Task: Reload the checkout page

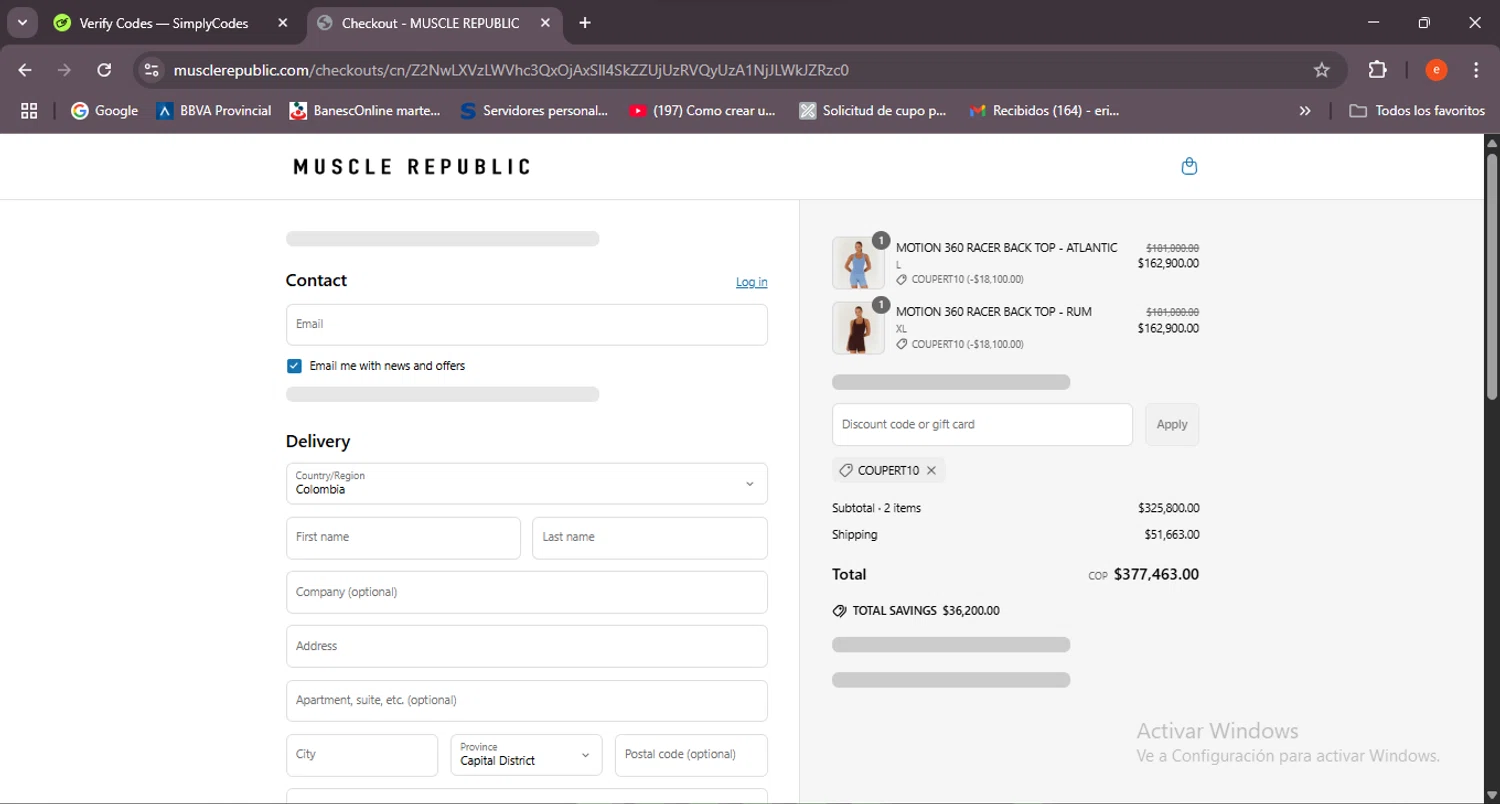Action: (x=104, y=70)
